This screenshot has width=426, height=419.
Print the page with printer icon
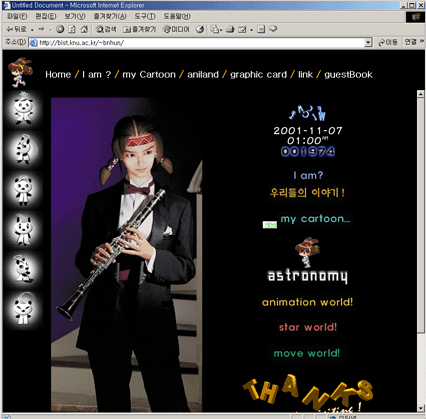[230, 30]
